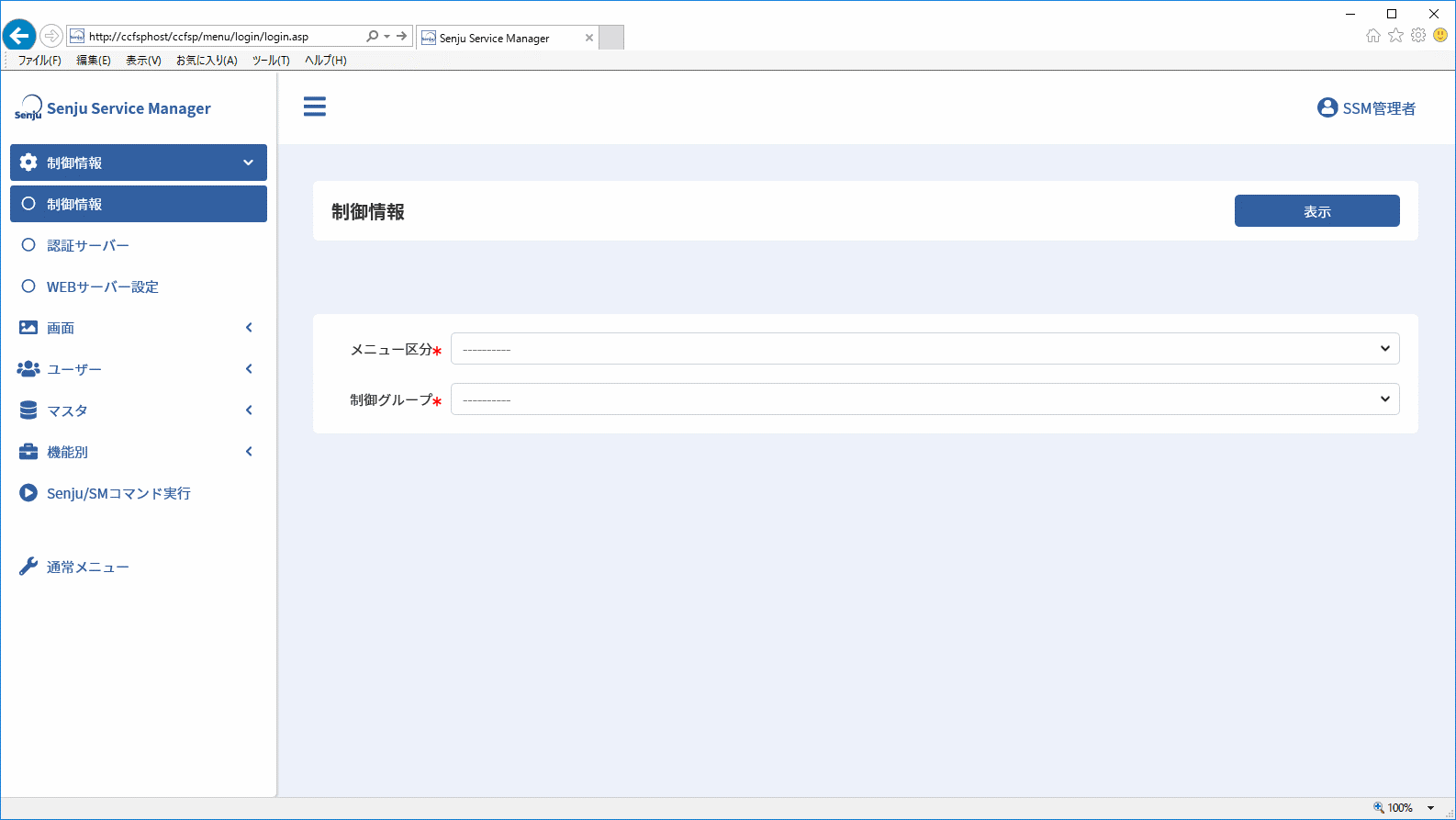
Task: Click the database icon beside マスタ
Action: 28,410
